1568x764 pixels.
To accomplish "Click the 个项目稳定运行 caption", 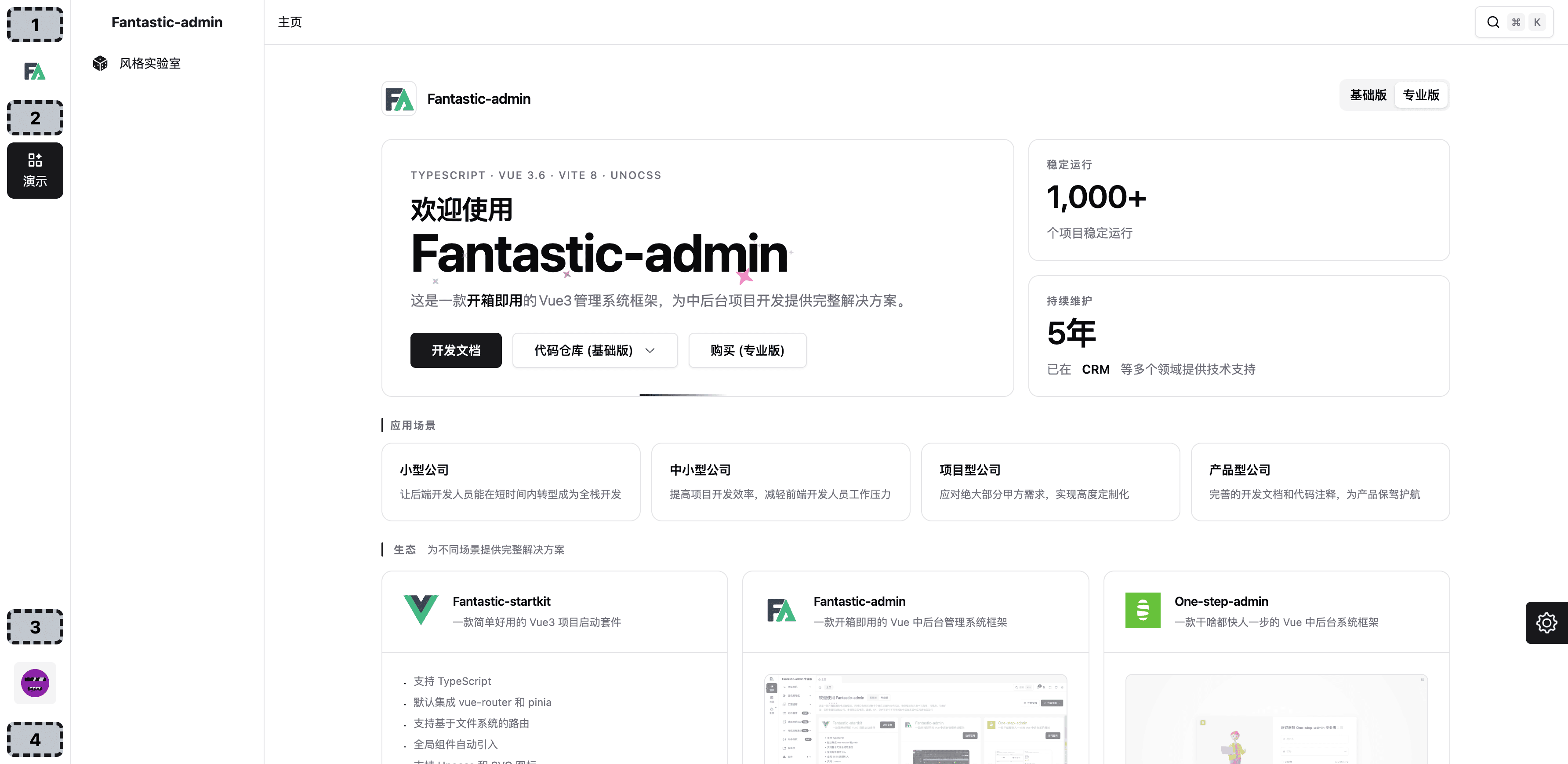I will point(1089,233).
